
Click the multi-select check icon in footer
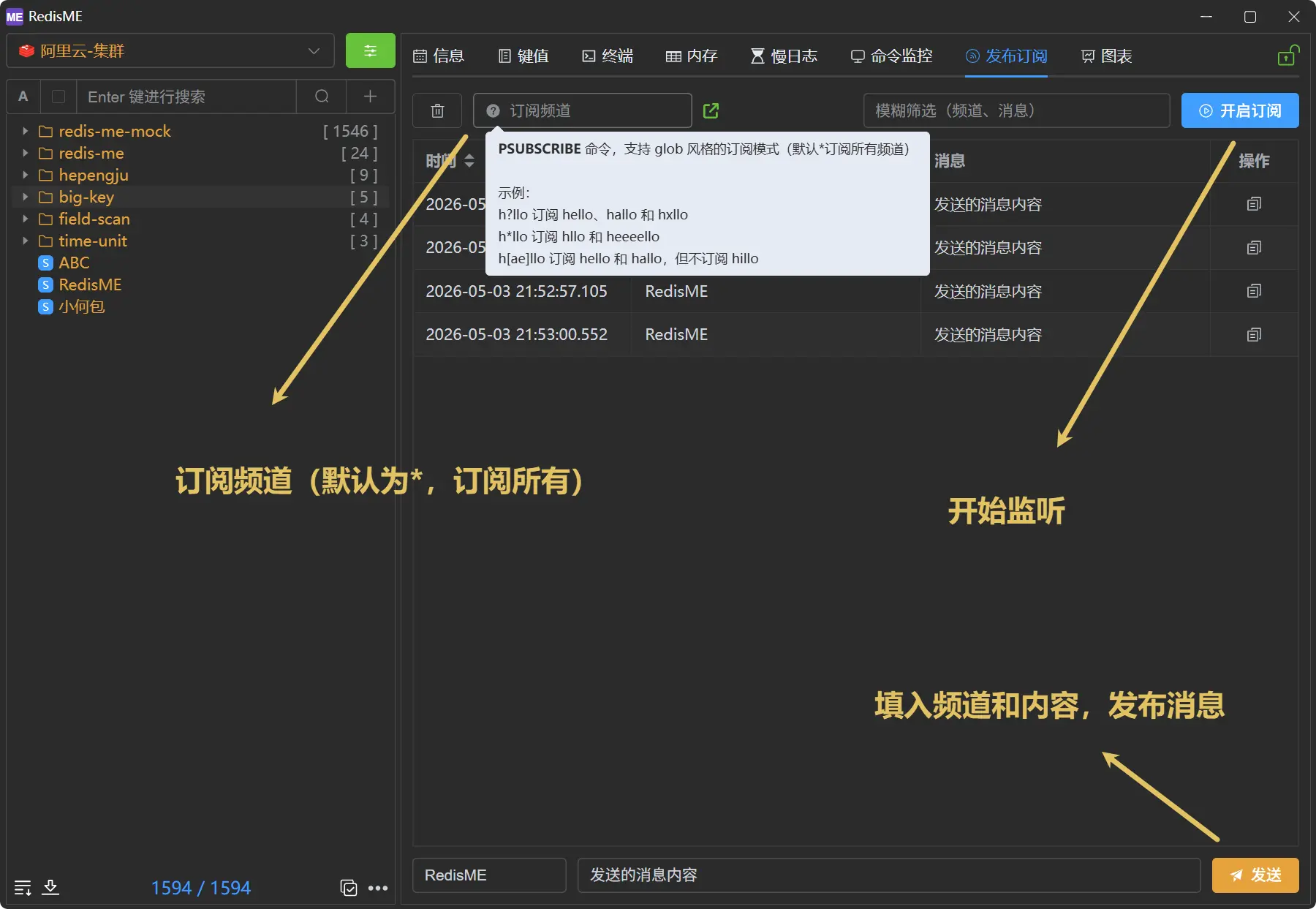pos(349,888)
